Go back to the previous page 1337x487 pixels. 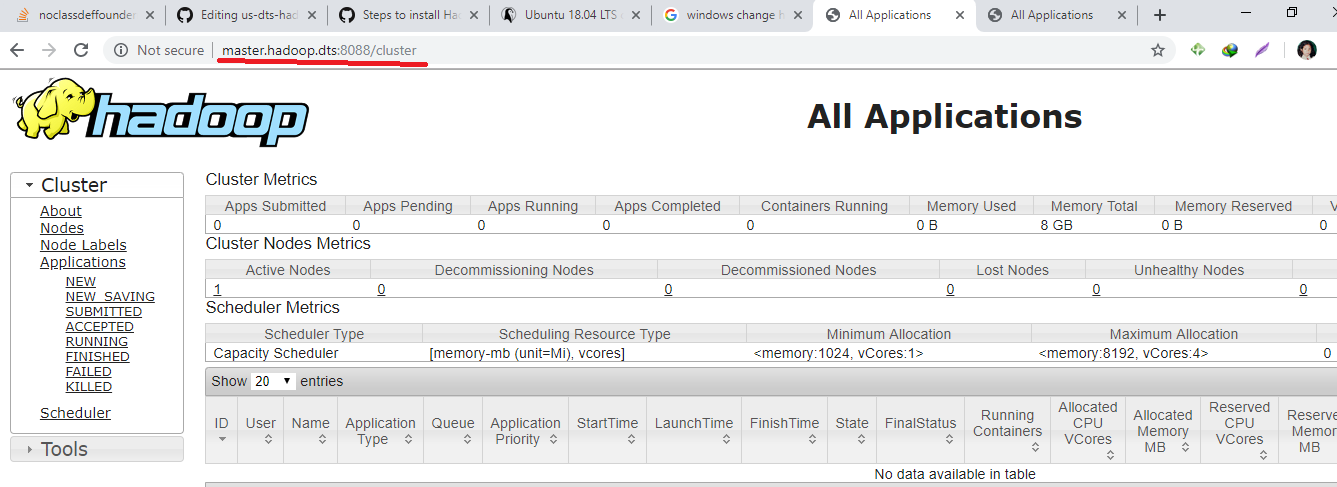[17, 50]
